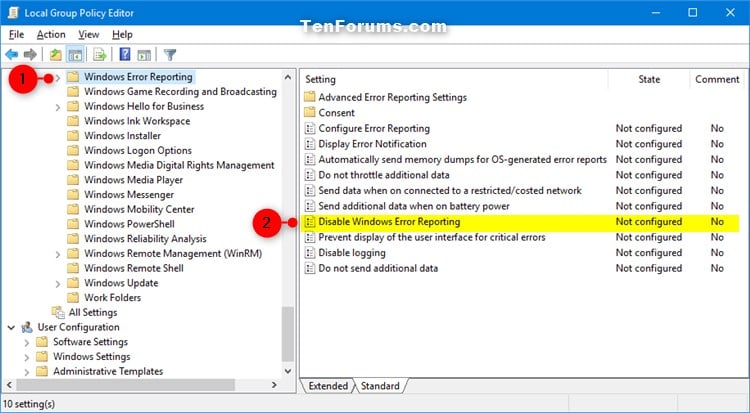Select Windows Mobility Center in tree
The height and width of the screenshot is (413, 750).
[x=139, y=209]
